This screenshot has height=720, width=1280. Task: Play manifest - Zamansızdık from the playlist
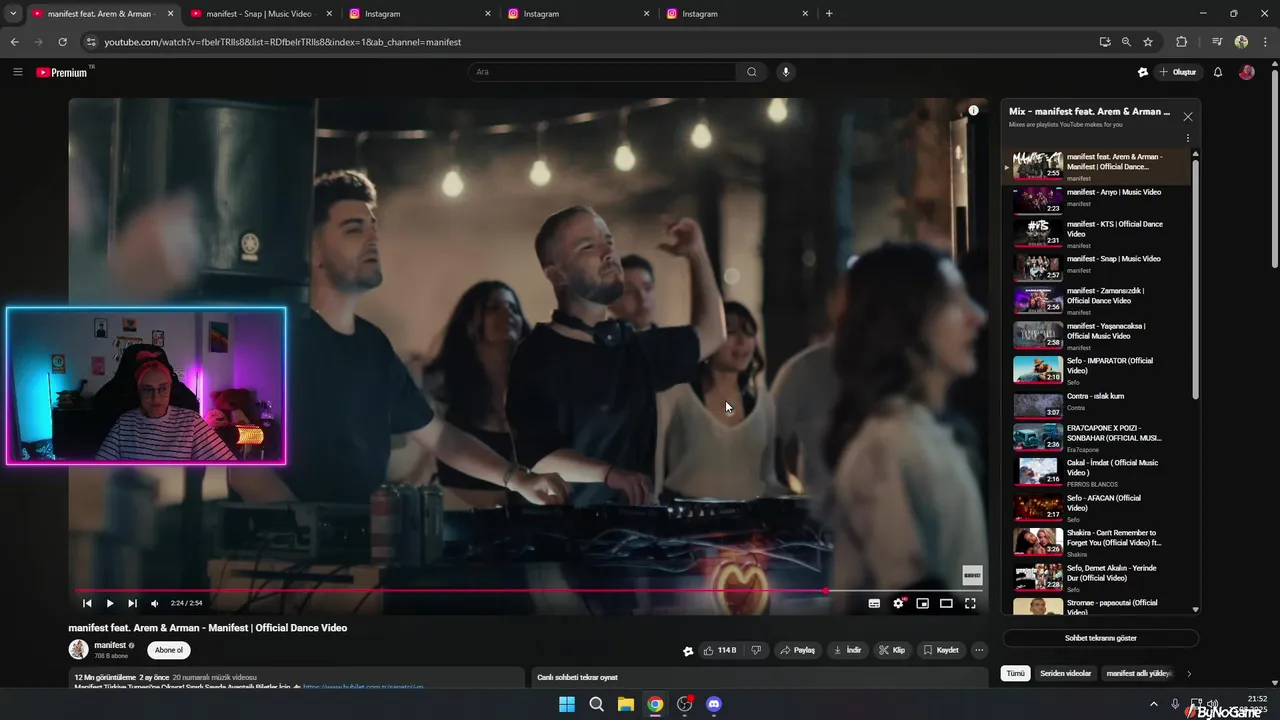tap(1097, 301)
